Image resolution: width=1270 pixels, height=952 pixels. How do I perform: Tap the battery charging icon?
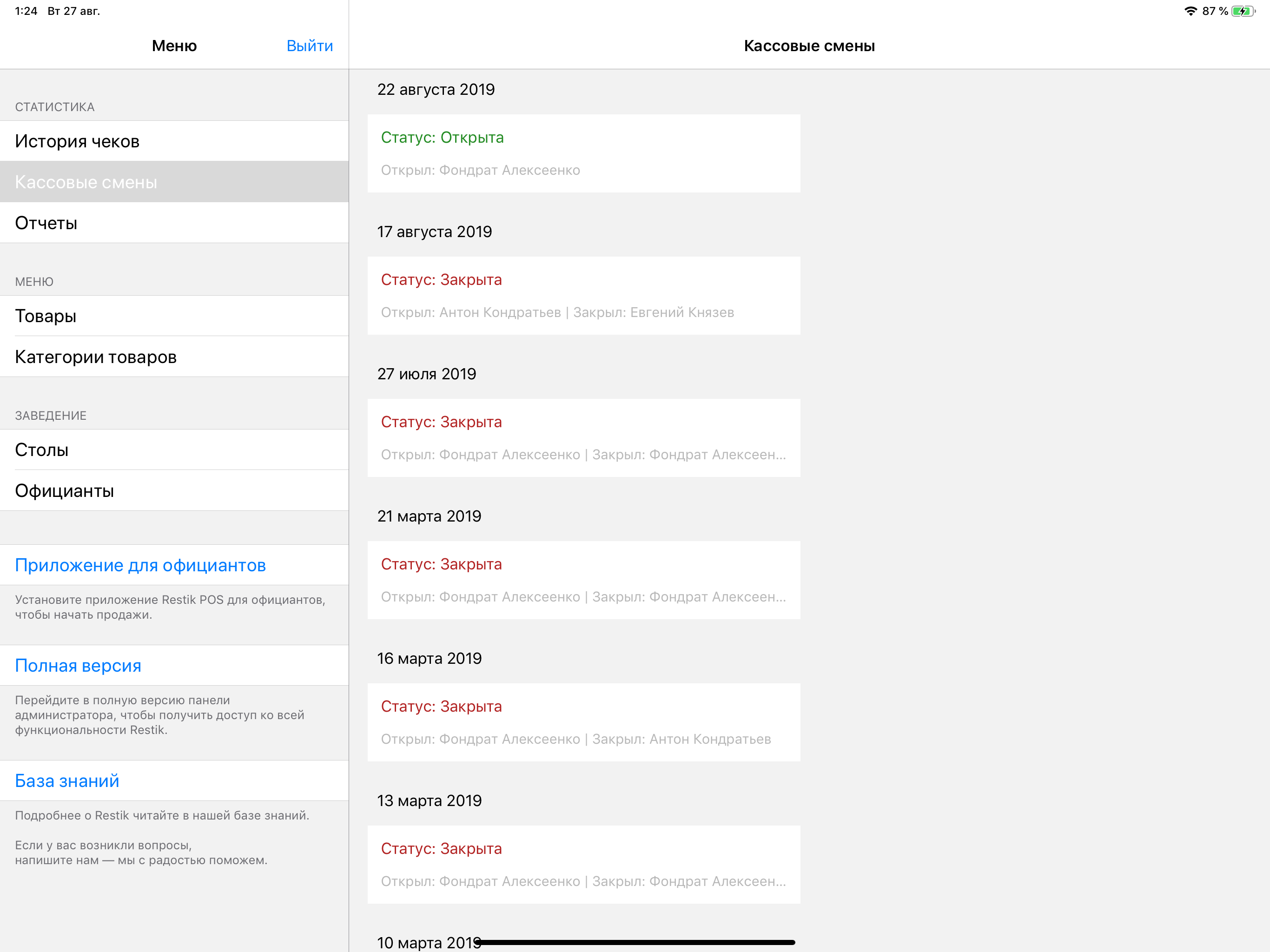[1243, 11]
